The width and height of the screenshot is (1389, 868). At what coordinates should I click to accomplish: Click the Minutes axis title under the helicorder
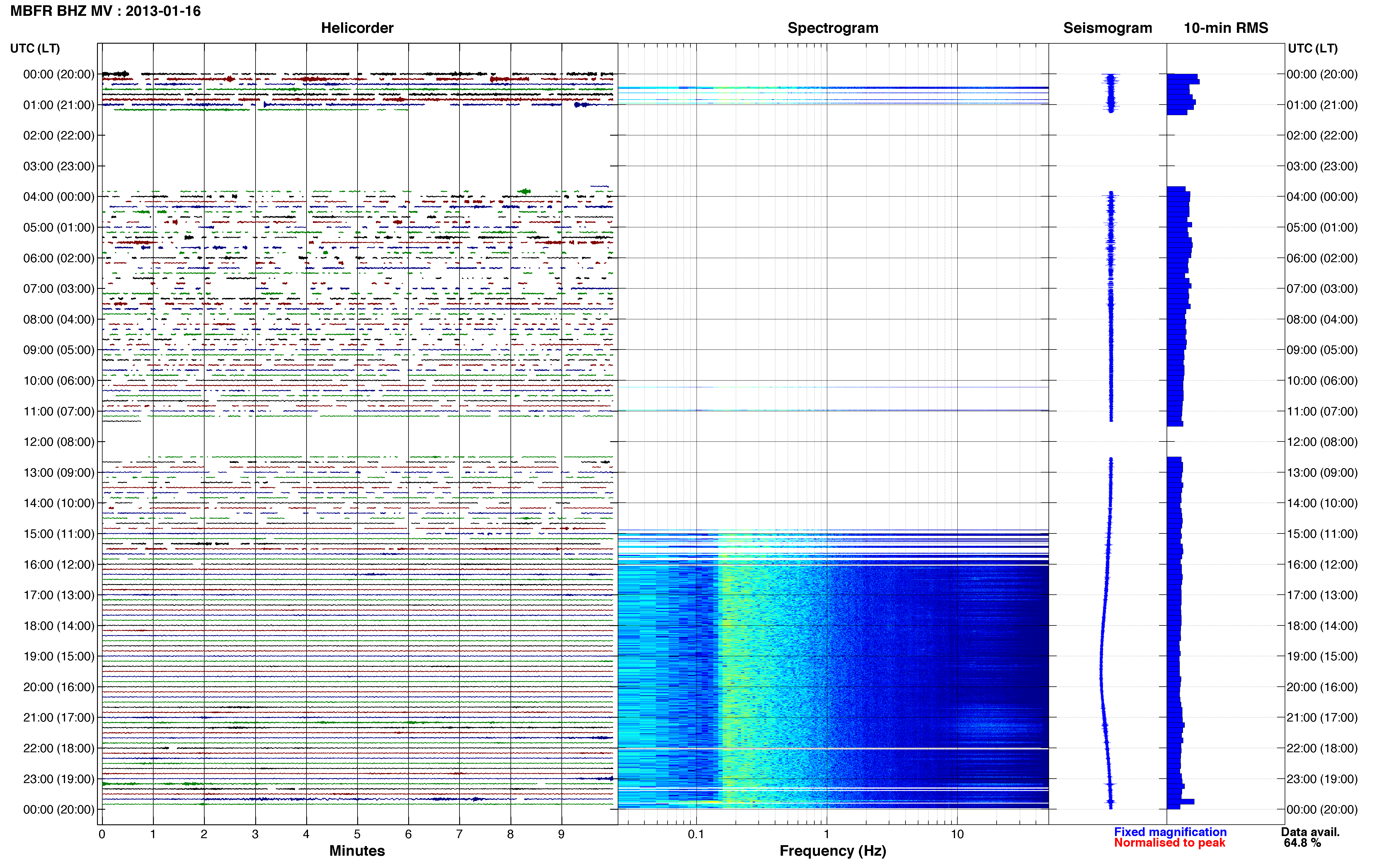pos(357,851)
